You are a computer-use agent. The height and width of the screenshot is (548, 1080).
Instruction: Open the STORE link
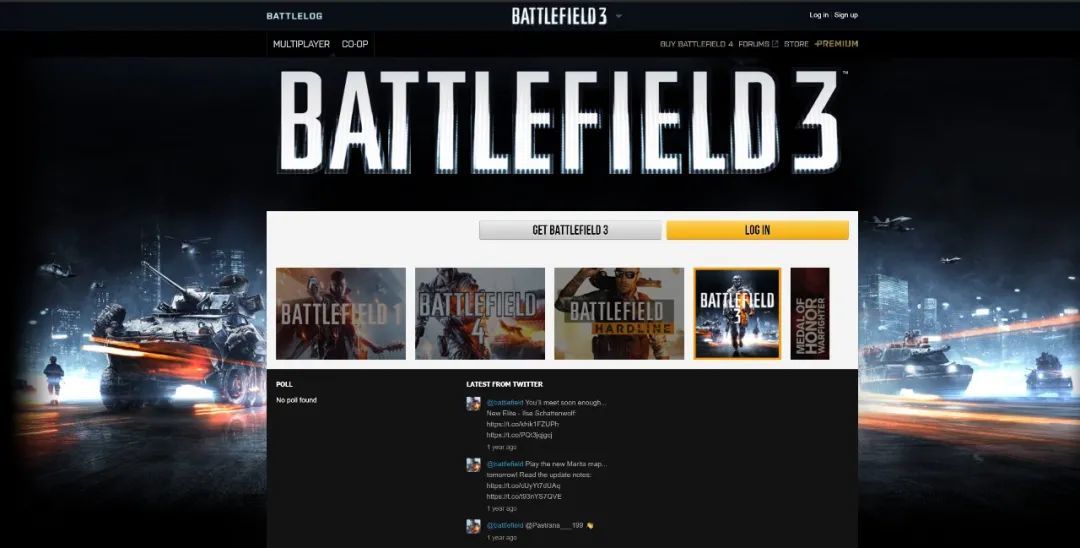tap(796, 44)
